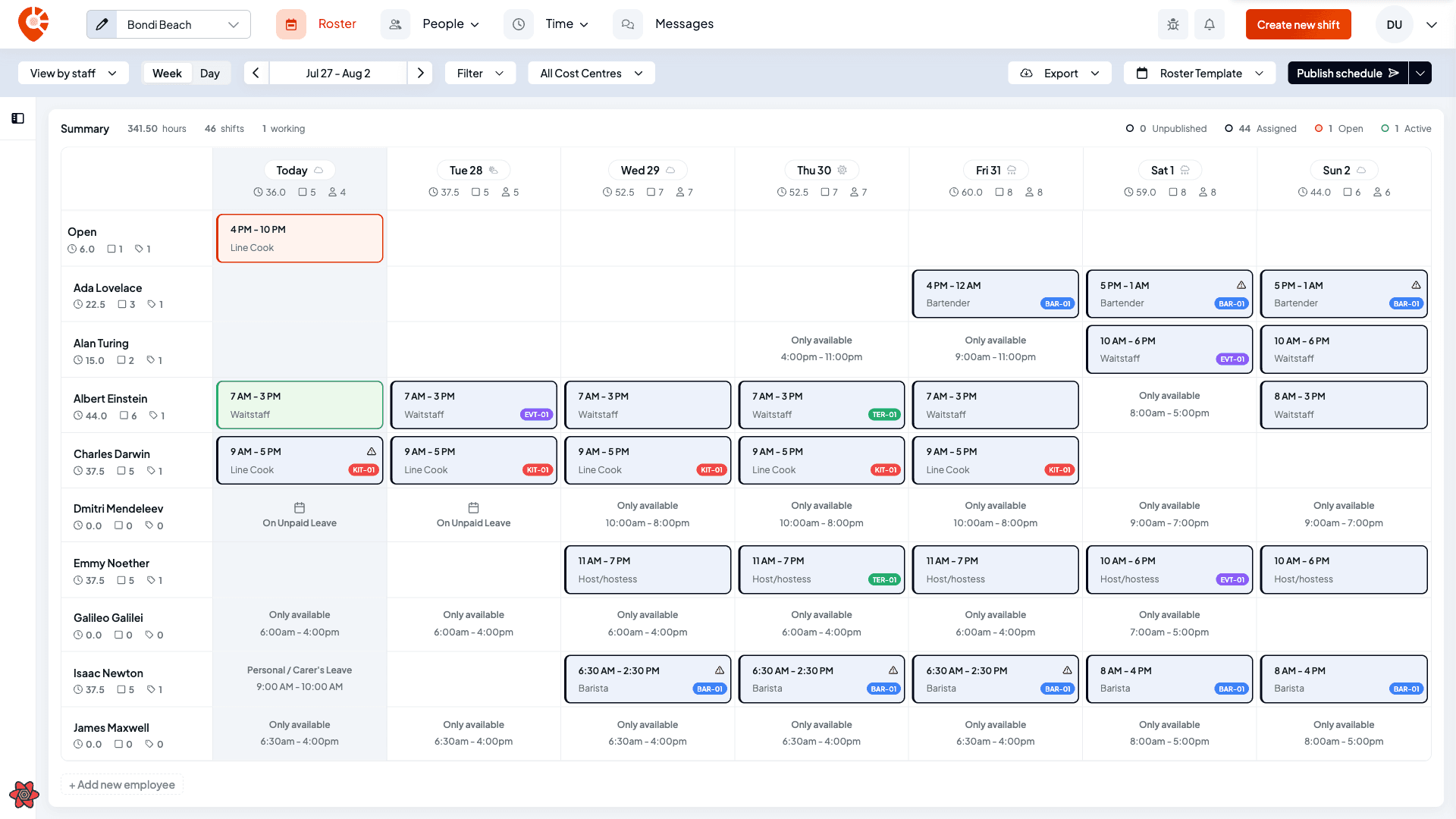Screen dimensions: 1456x819
Task: Toggle the sidebar panel icon
Action: (x=18, y=118)
